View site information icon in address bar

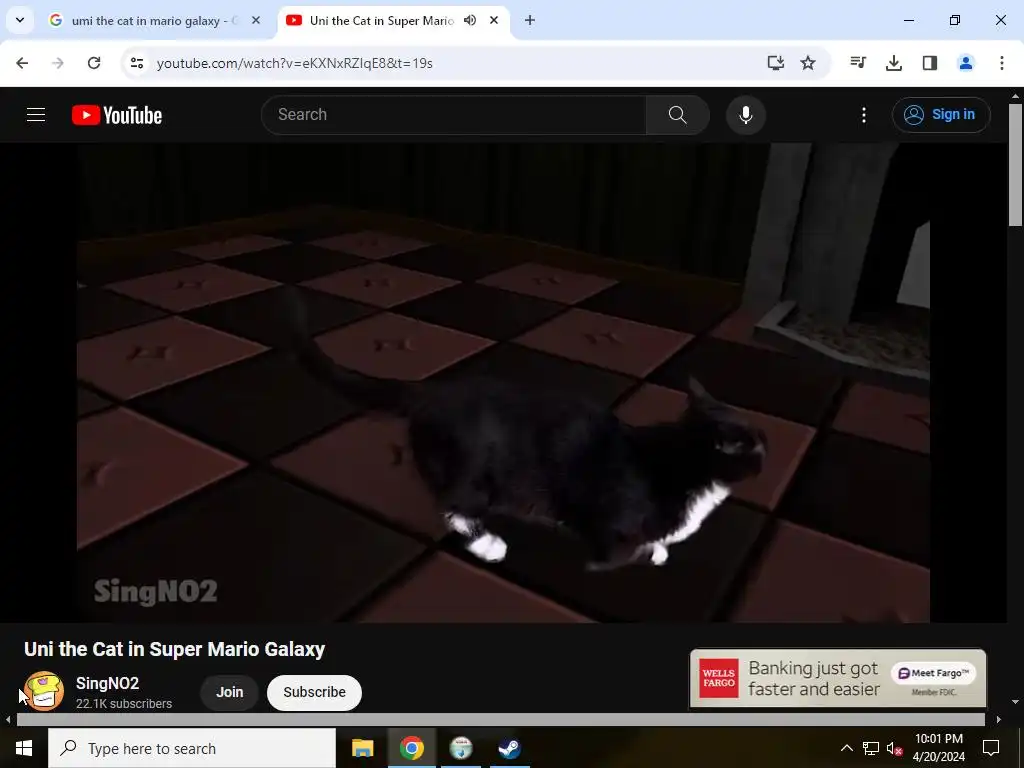(x=136, y=63)
